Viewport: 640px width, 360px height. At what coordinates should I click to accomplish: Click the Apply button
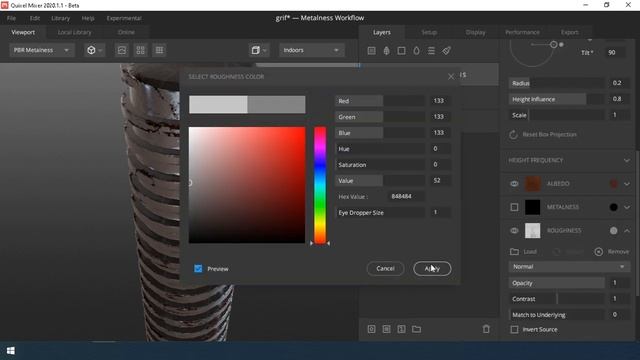(432, 269)
